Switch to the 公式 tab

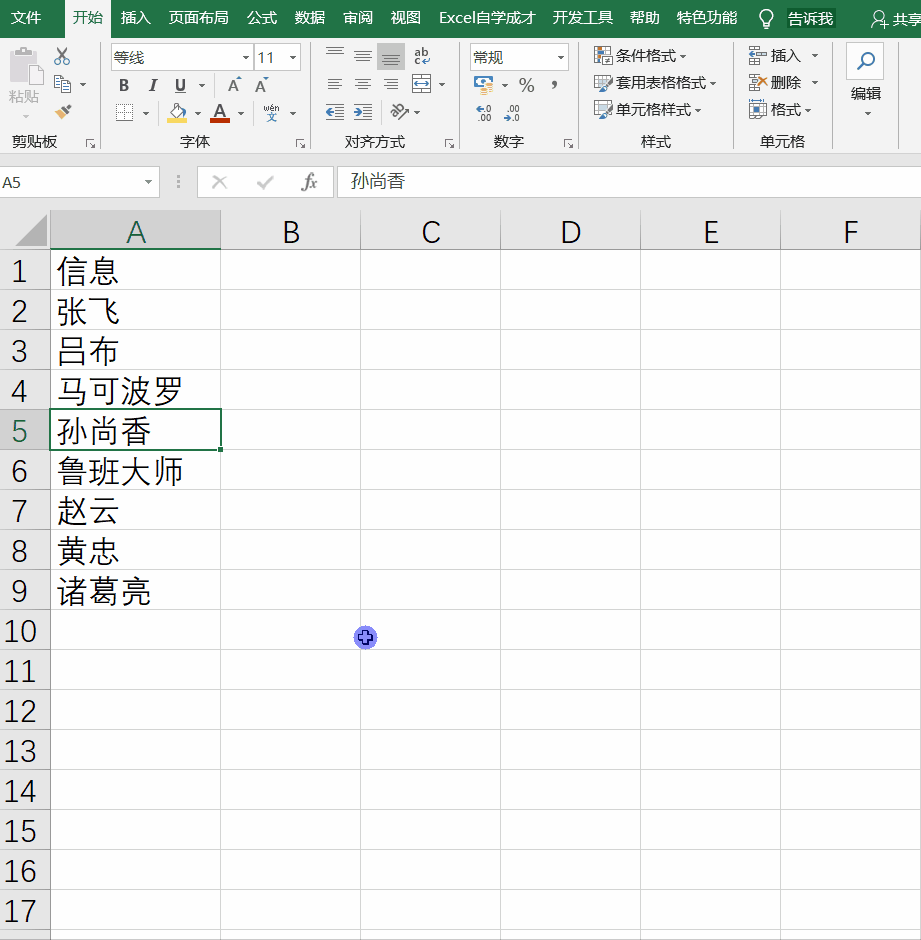point(262,18)
